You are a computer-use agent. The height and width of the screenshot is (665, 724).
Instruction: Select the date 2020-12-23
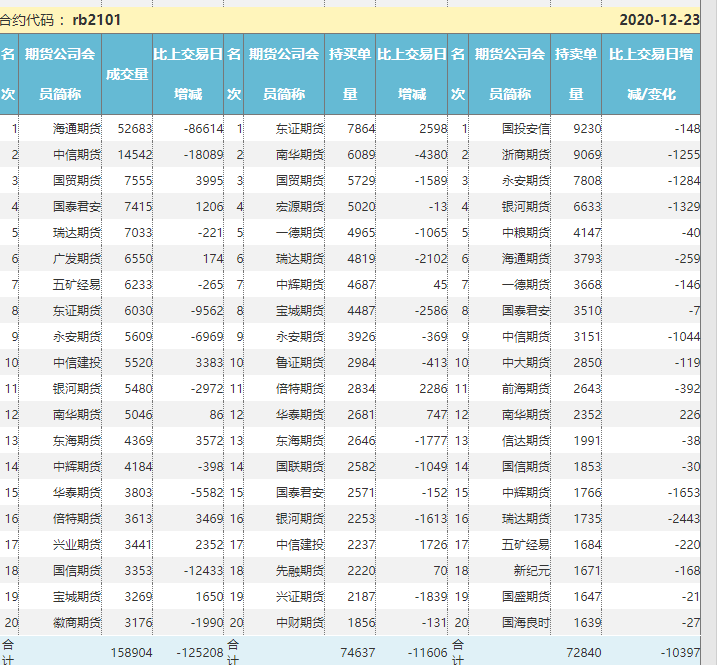tap(659, 20)
